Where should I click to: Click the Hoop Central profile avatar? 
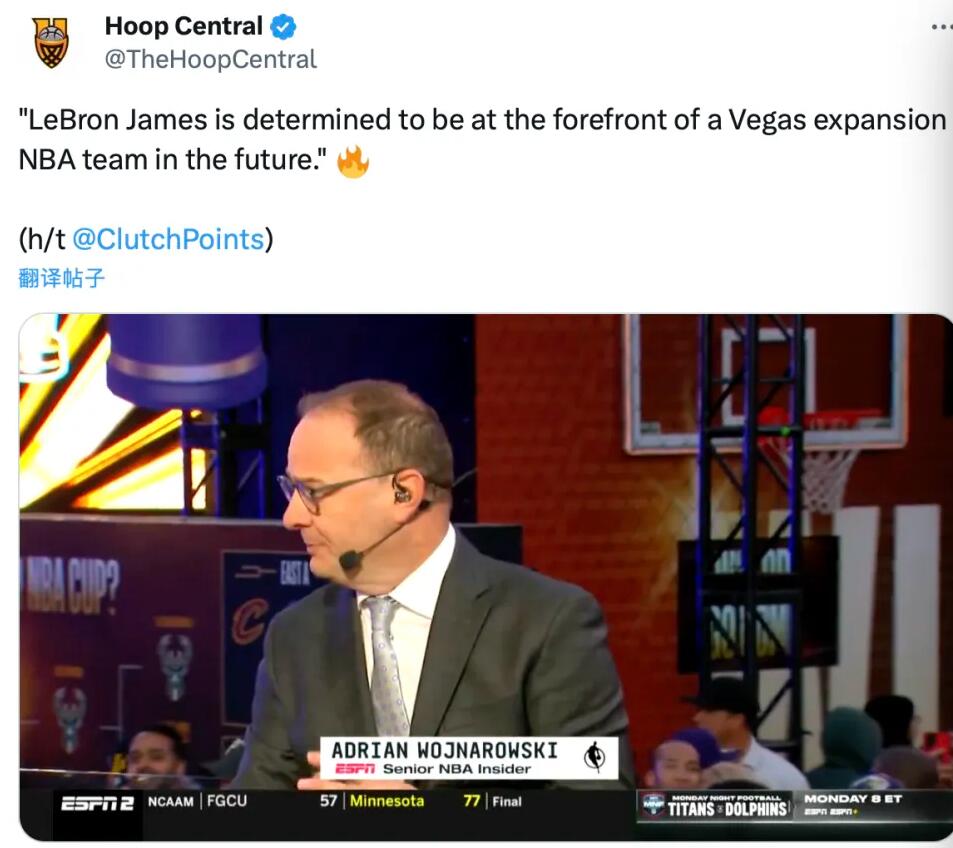pos(50,43)
